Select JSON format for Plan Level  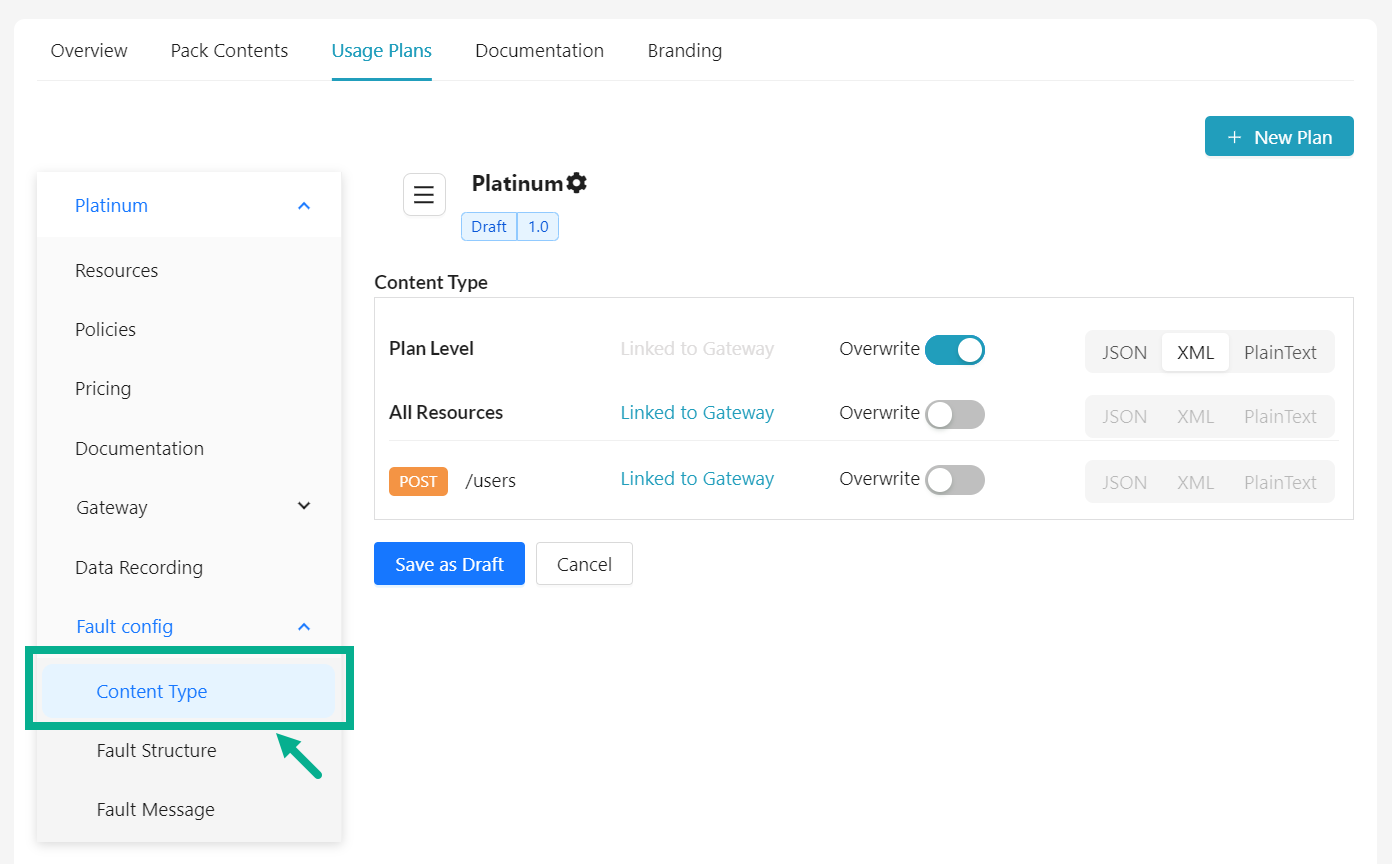[x=1124, y=351]
